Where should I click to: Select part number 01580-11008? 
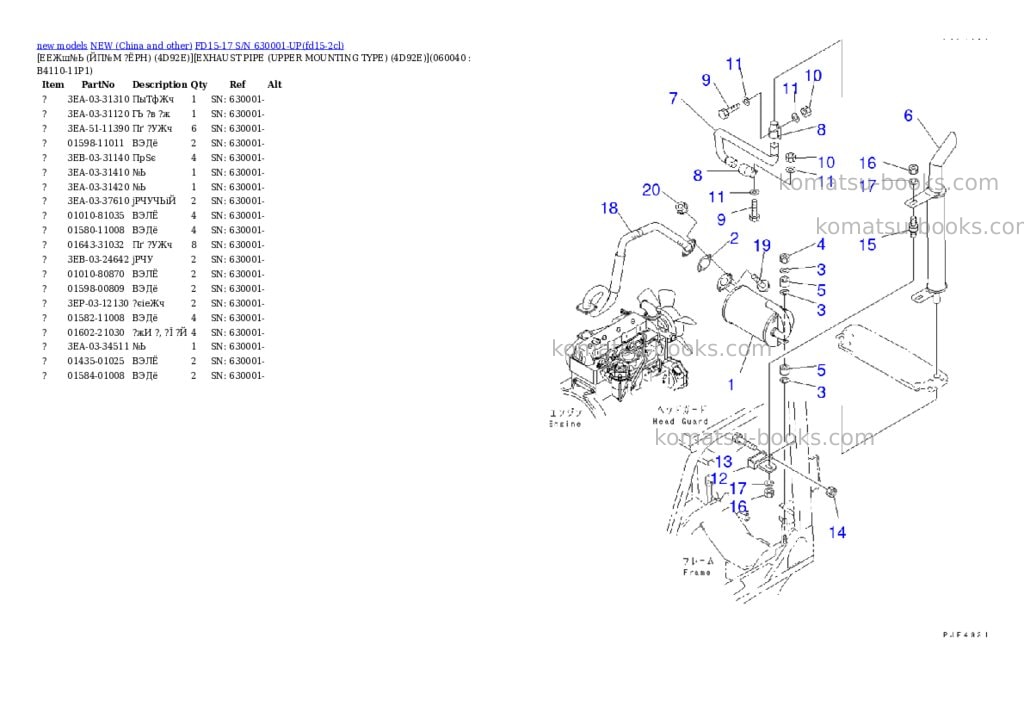click(95, 230)
